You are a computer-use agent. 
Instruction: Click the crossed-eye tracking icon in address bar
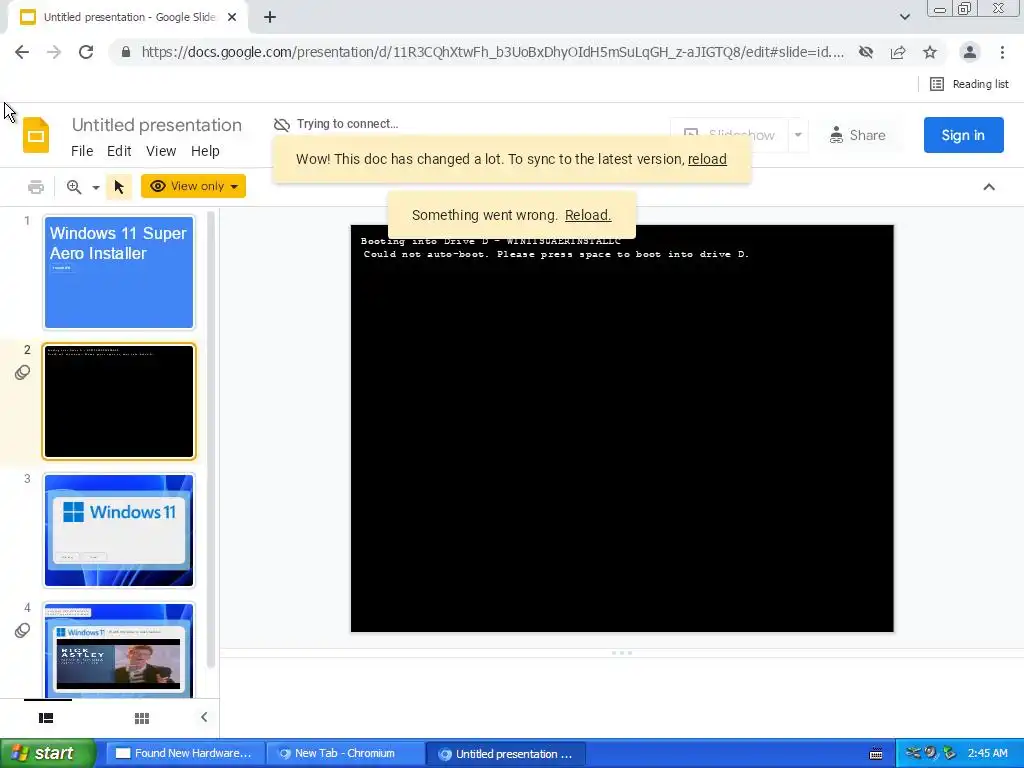pos(866,52)
